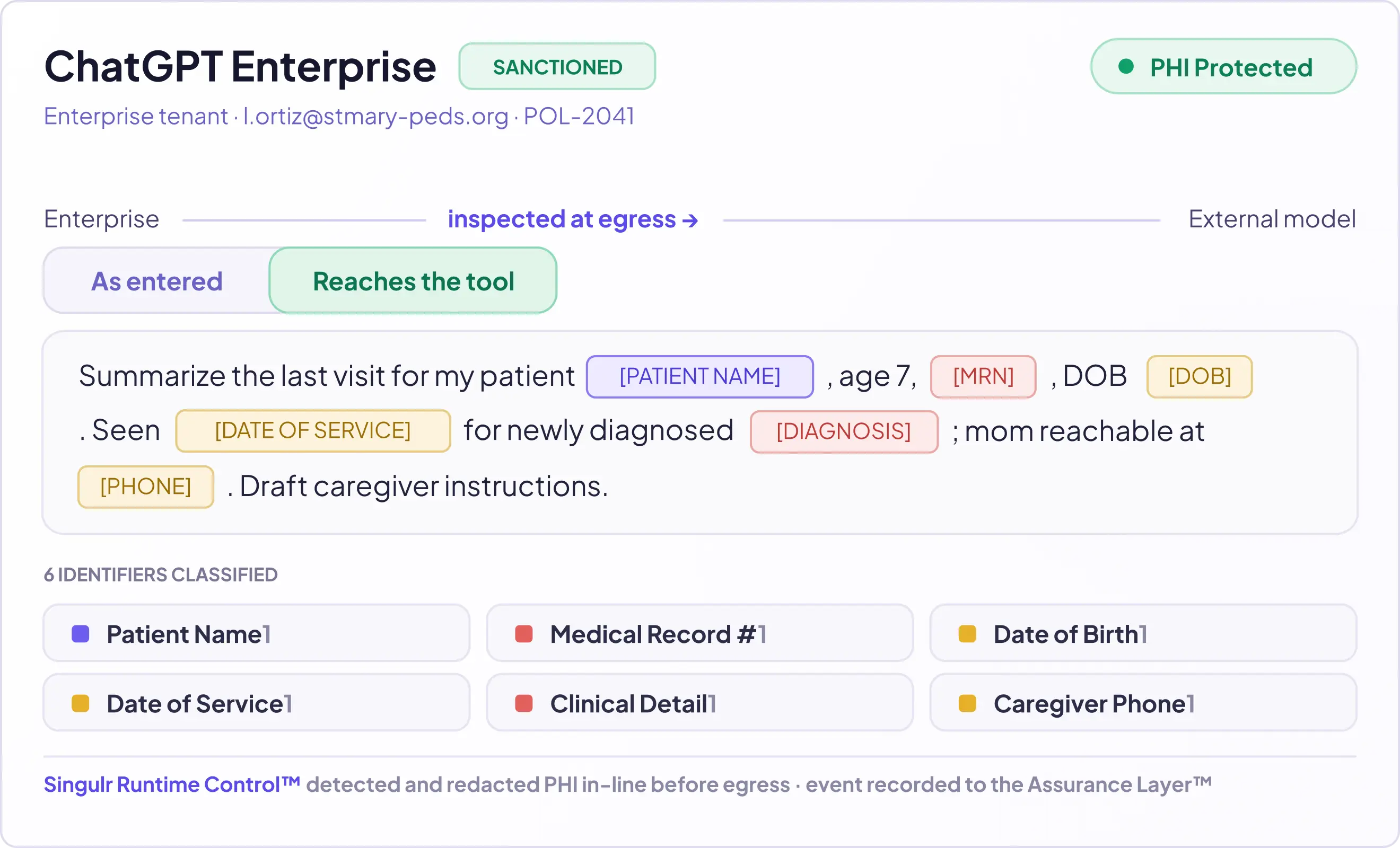Click the SANCTIONED badge

point(557,66)
